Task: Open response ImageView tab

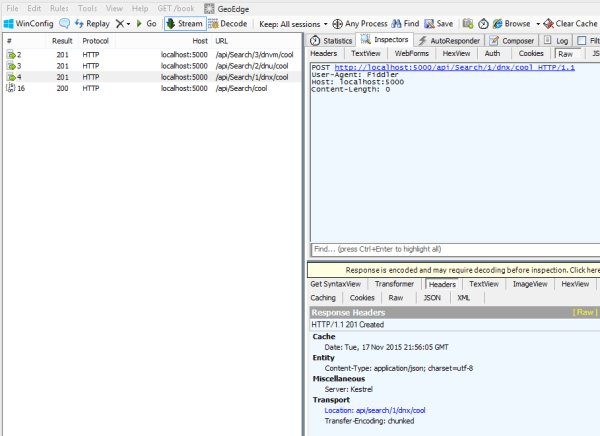Action: (530, 284)
